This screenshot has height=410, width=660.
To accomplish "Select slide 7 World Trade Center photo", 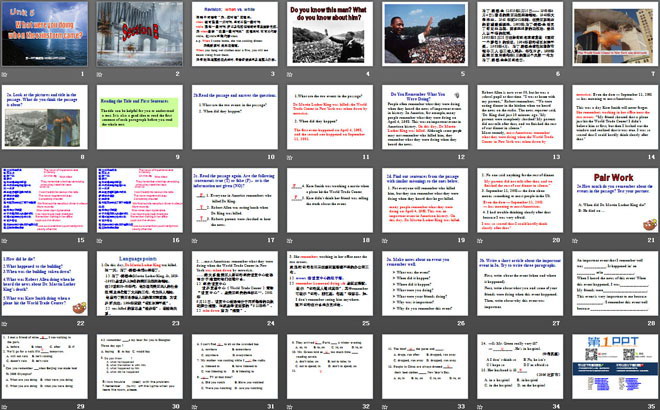I will tap(615, 34).
